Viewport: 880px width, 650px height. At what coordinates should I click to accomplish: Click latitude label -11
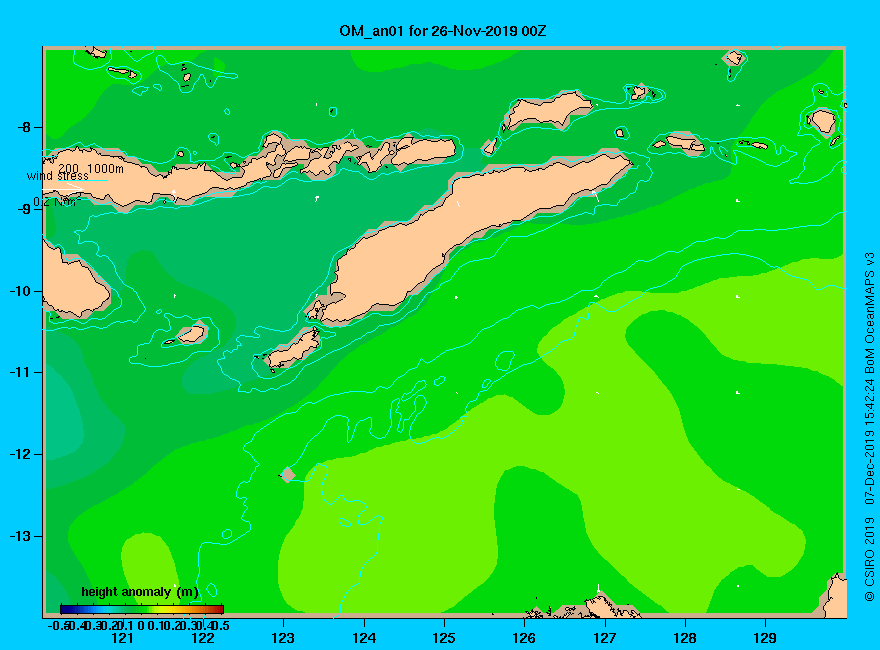[x=21, y=373]
